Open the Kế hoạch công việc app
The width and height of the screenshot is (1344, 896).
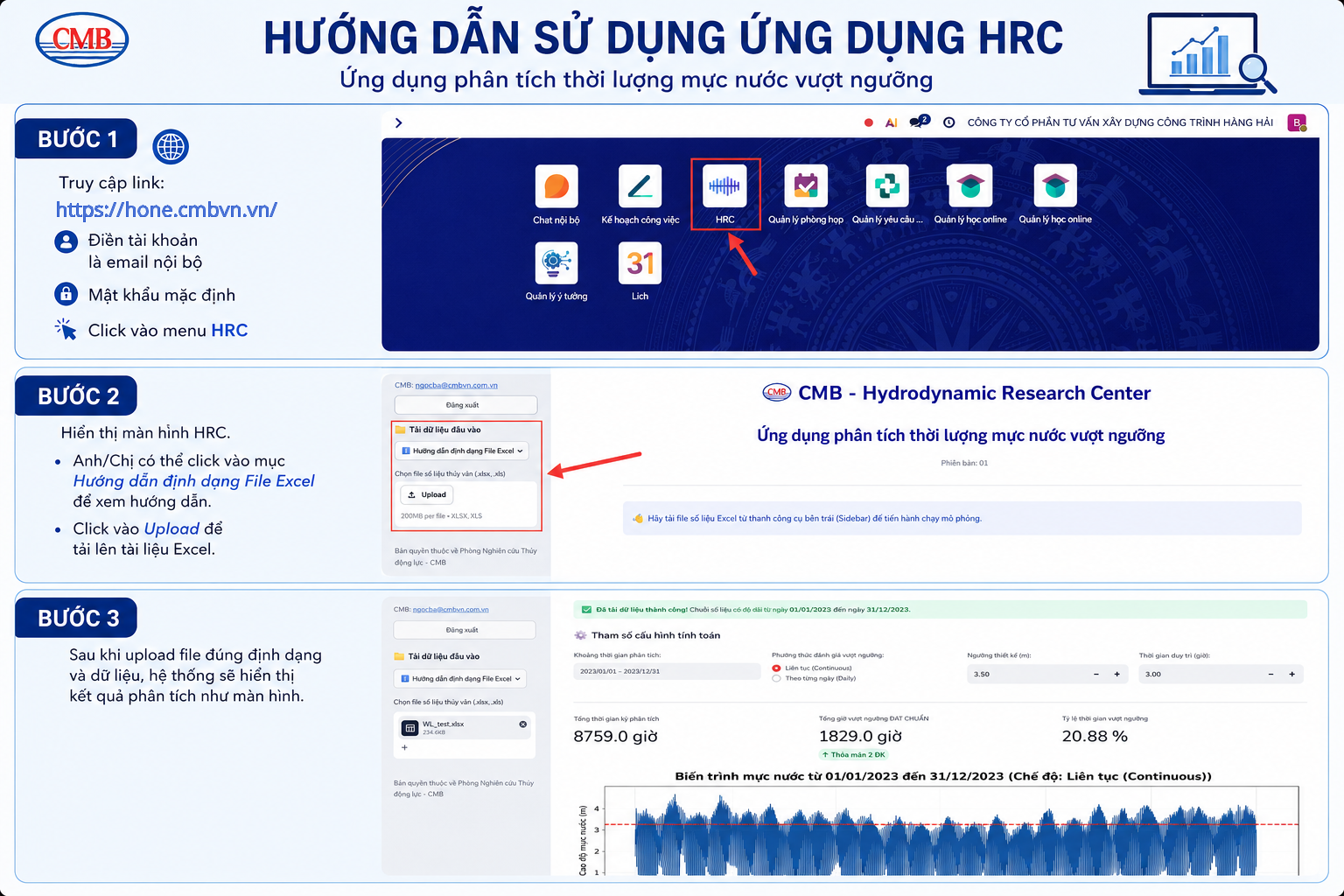click(640, 186)
